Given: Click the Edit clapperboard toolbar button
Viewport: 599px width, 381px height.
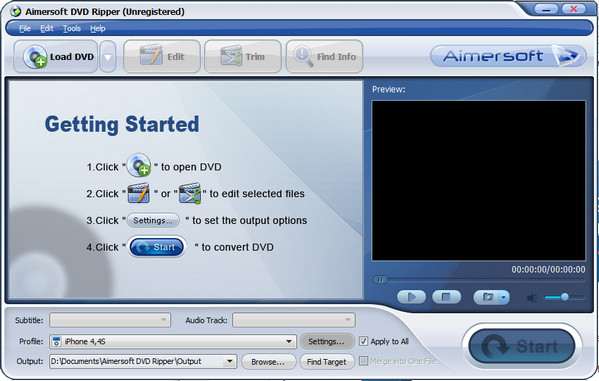Looking at the screenshot, I should coord(162,57).
